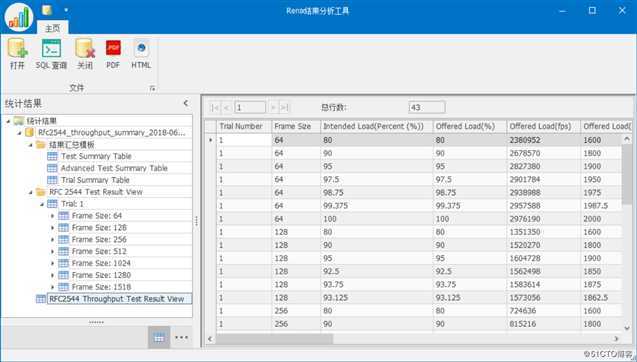Select Frame Size: 1518 tree item
The height and width of the screenshot is (362, 637).
[101, 287]
